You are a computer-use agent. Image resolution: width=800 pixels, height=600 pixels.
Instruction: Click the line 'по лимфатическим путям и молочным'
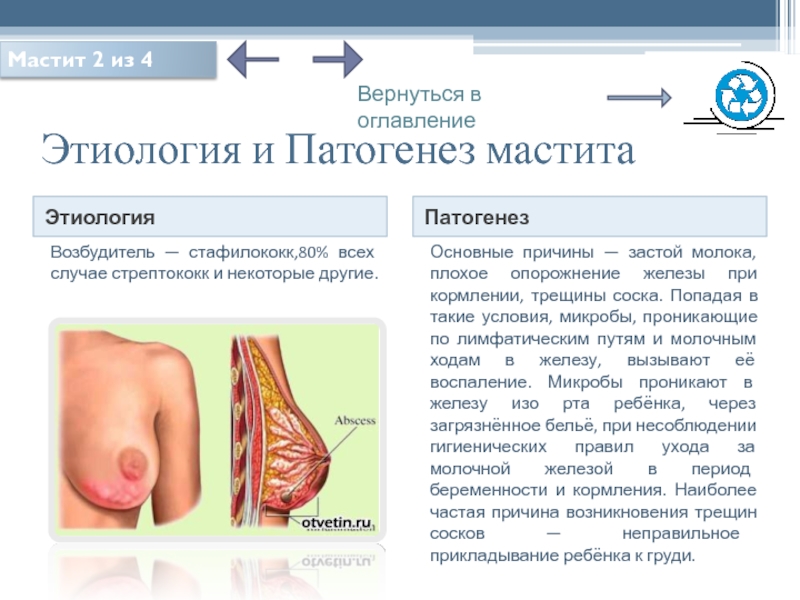tap(593, 339)
